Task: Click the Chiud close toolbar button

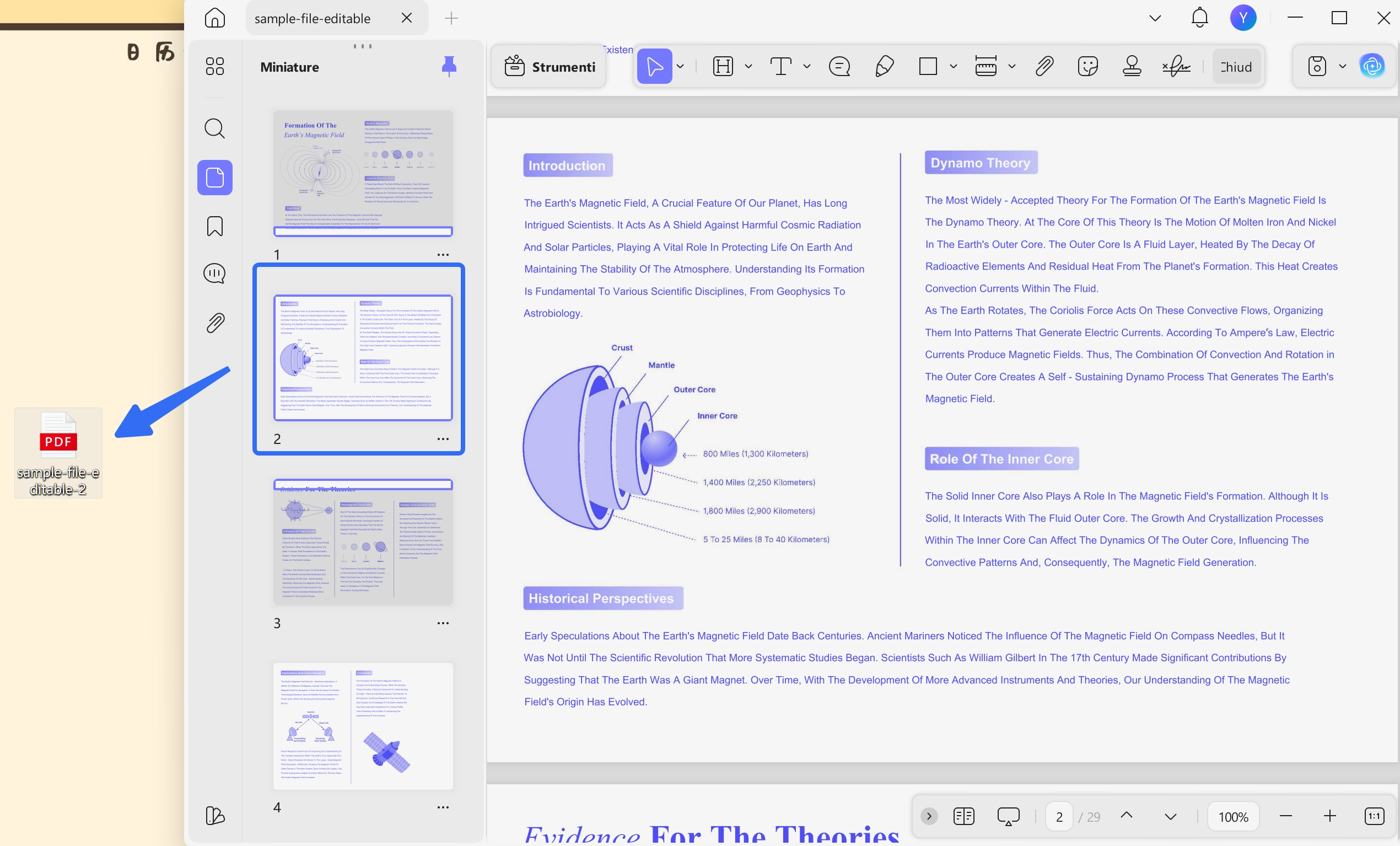Action: click(1236, 67)
